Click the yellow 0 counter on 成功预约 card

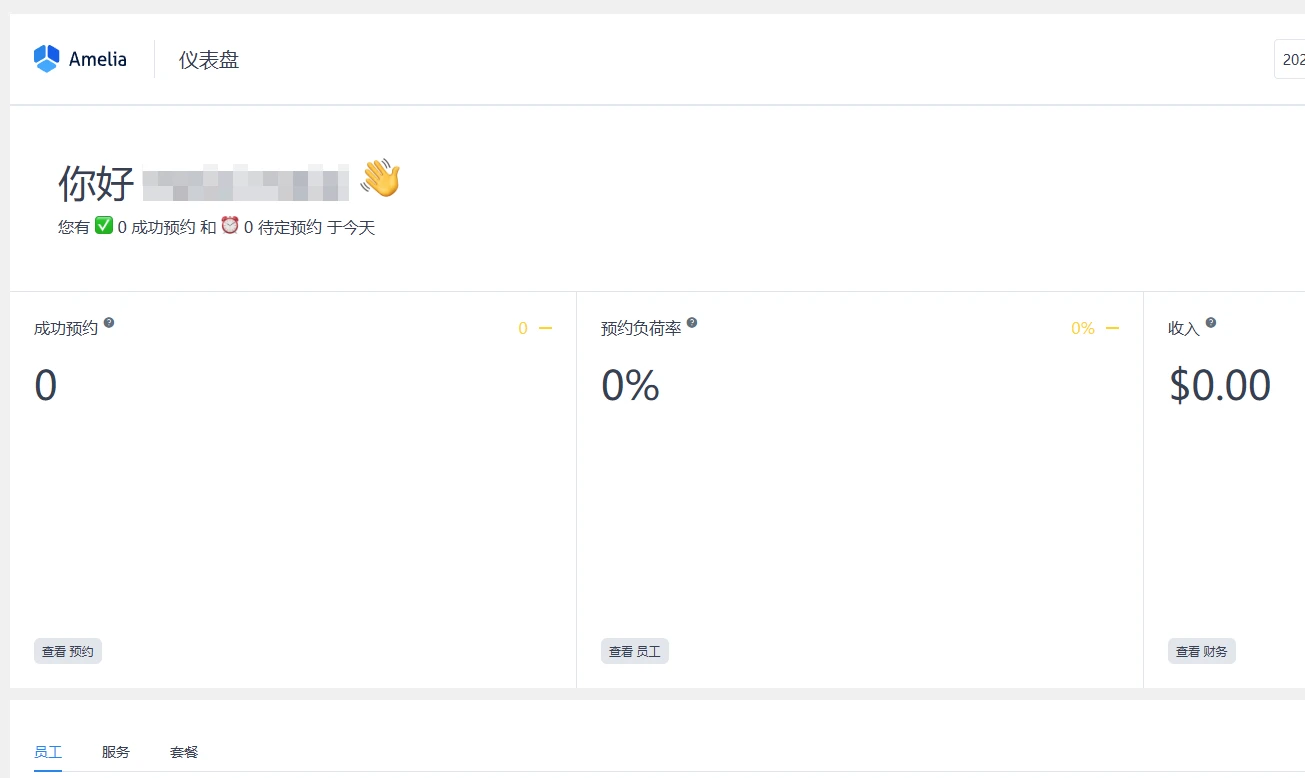tap(522, 327)
